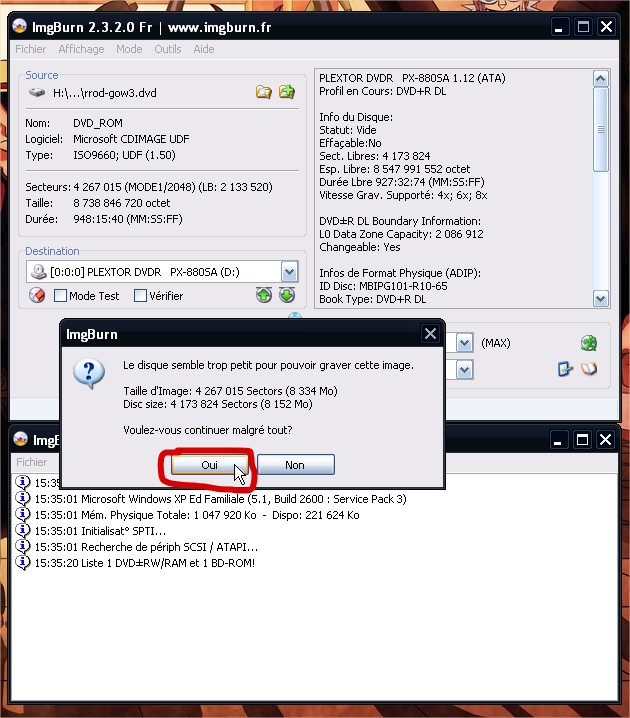Open the copies dropdown below the speed

(x=464, y=370)
